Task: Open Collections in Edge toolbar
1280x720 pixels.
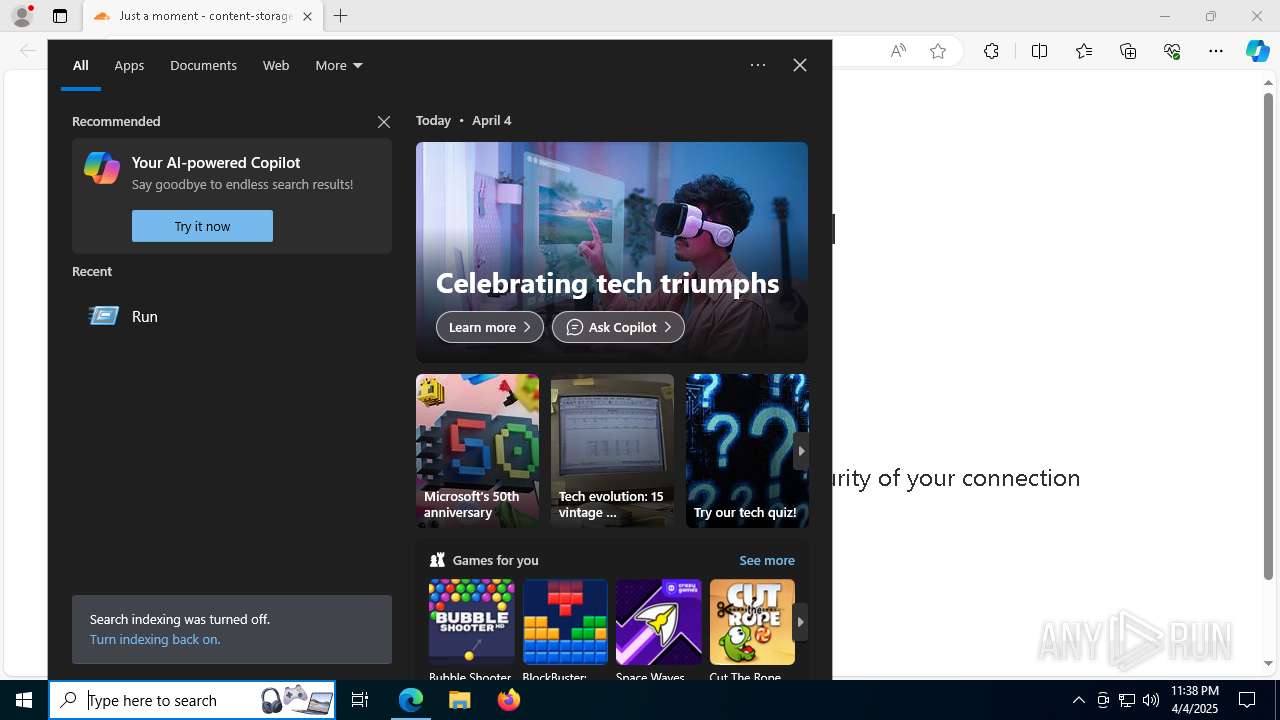Action: pos(1128,51)
